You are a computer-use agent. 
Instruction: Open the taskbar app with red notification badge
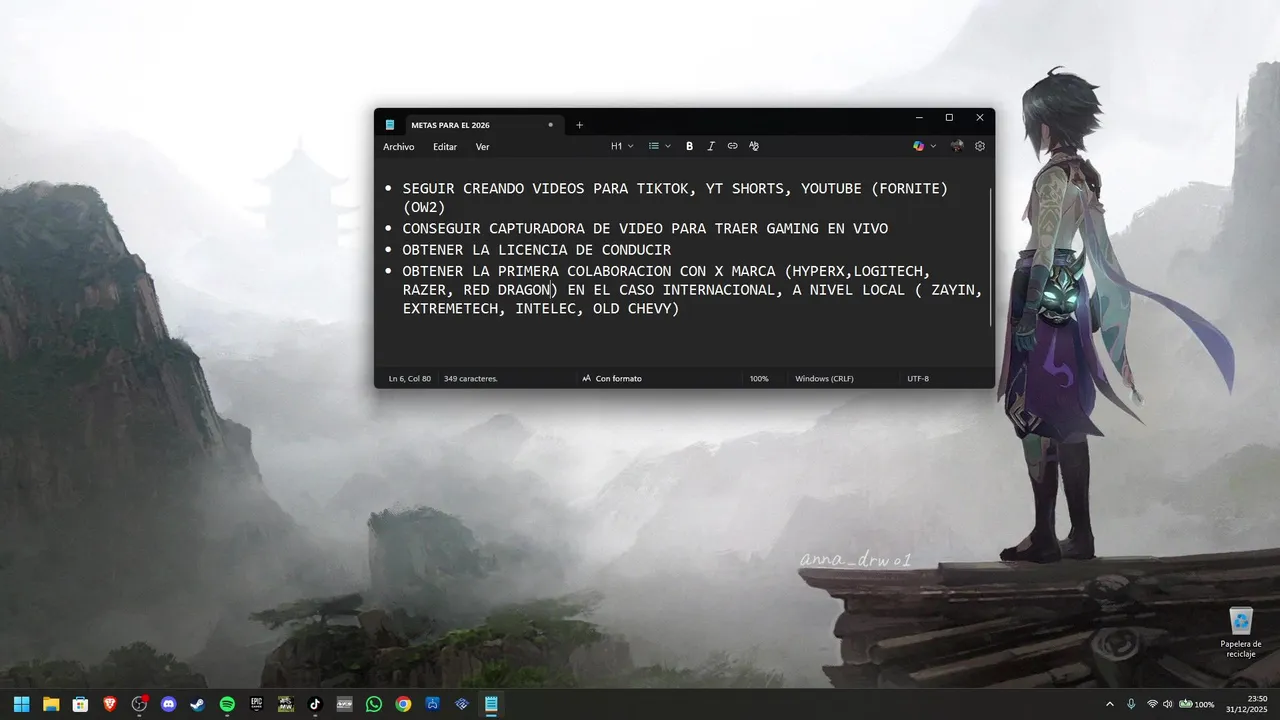[x=139, y=704]
